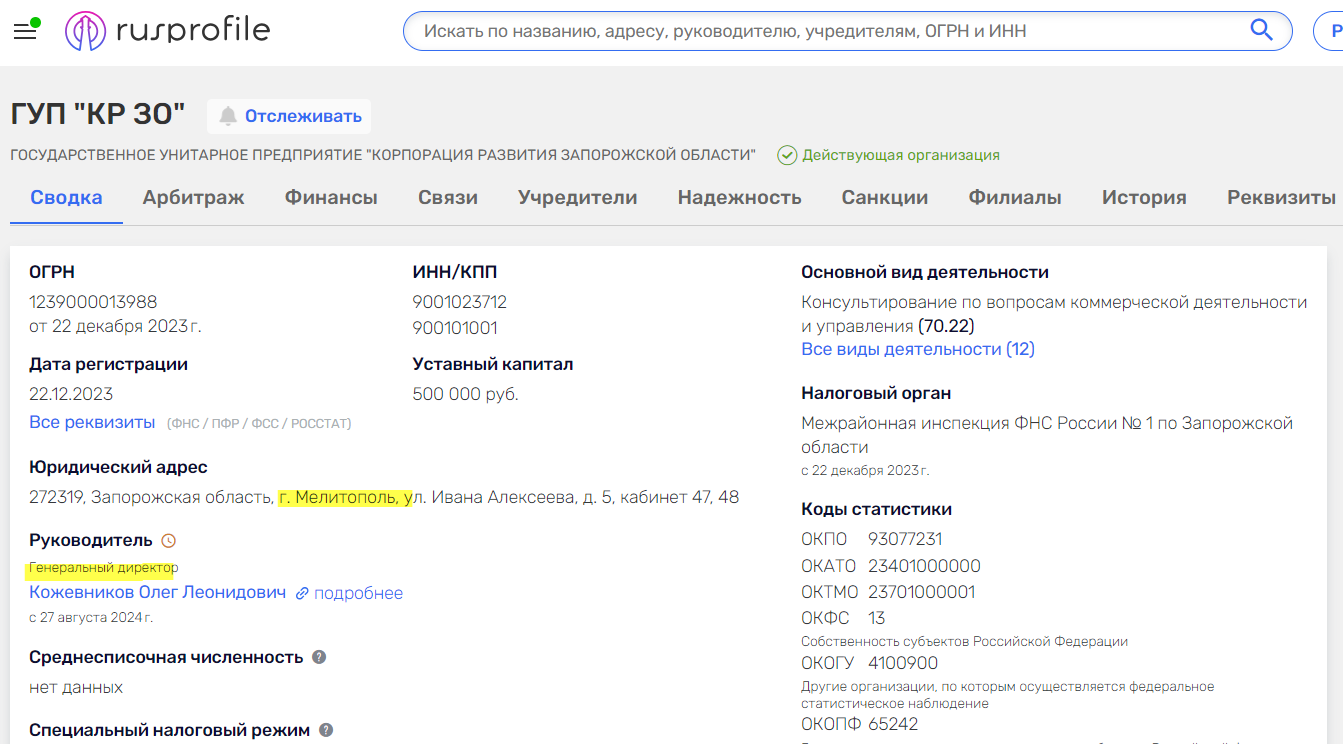Viewport: 1343px width, 744px height.
Task: Click the bell icon next to Отслеживать
Action: 229,116
